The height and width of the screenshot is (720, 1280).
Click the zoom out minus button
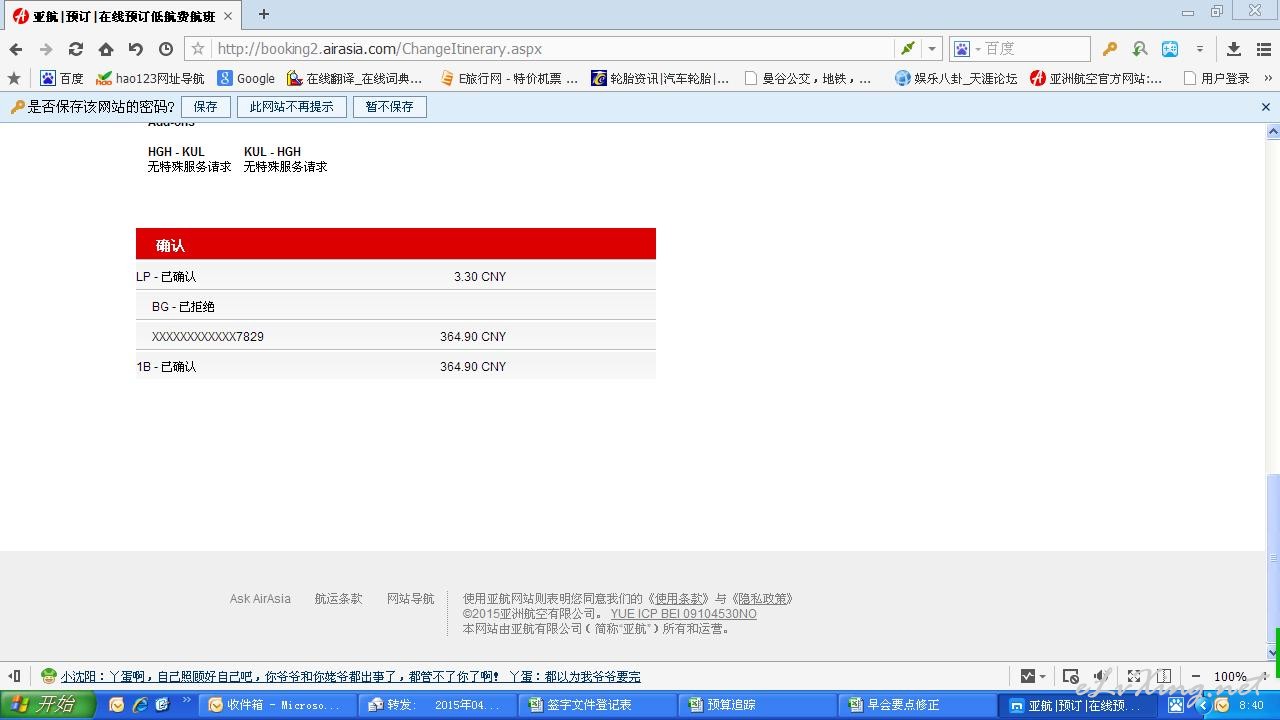click(x=1195, y=677)
